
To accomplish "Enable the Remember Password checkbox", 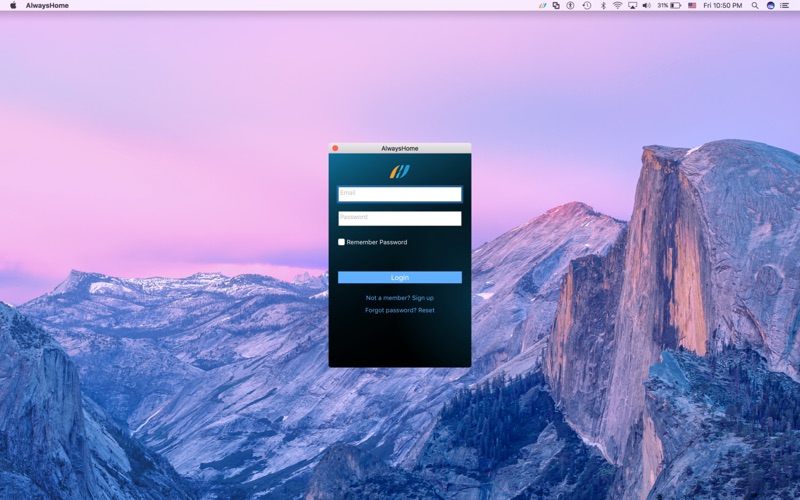I will [x=341, y=242].
